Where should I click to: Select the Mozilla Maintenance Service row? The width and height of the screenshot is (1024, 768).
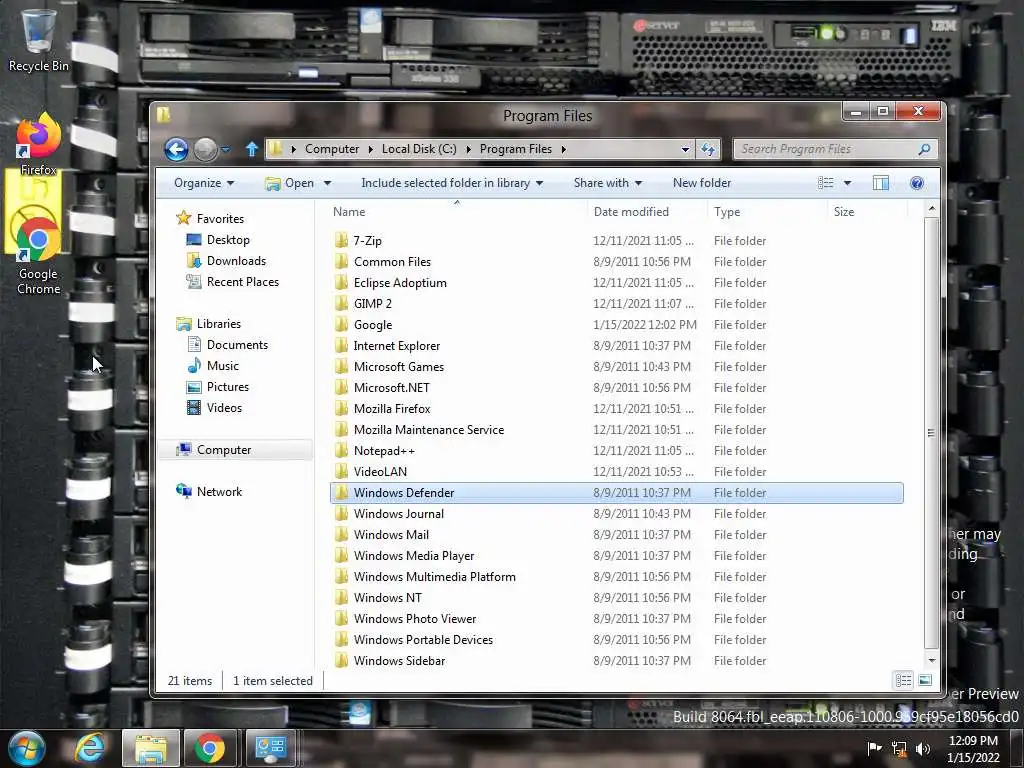point(617,430)
